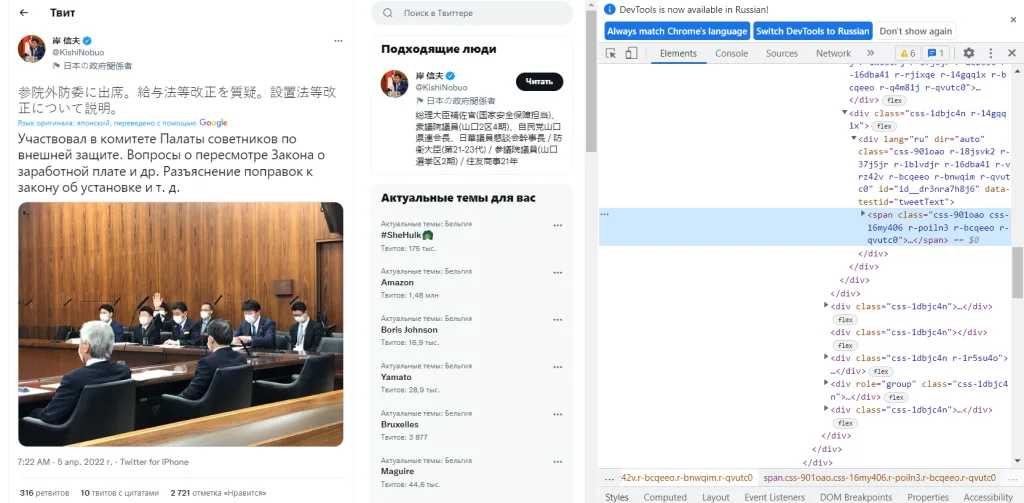
Task: Click Always match Chrome's language button
Action: click(677, 31)
